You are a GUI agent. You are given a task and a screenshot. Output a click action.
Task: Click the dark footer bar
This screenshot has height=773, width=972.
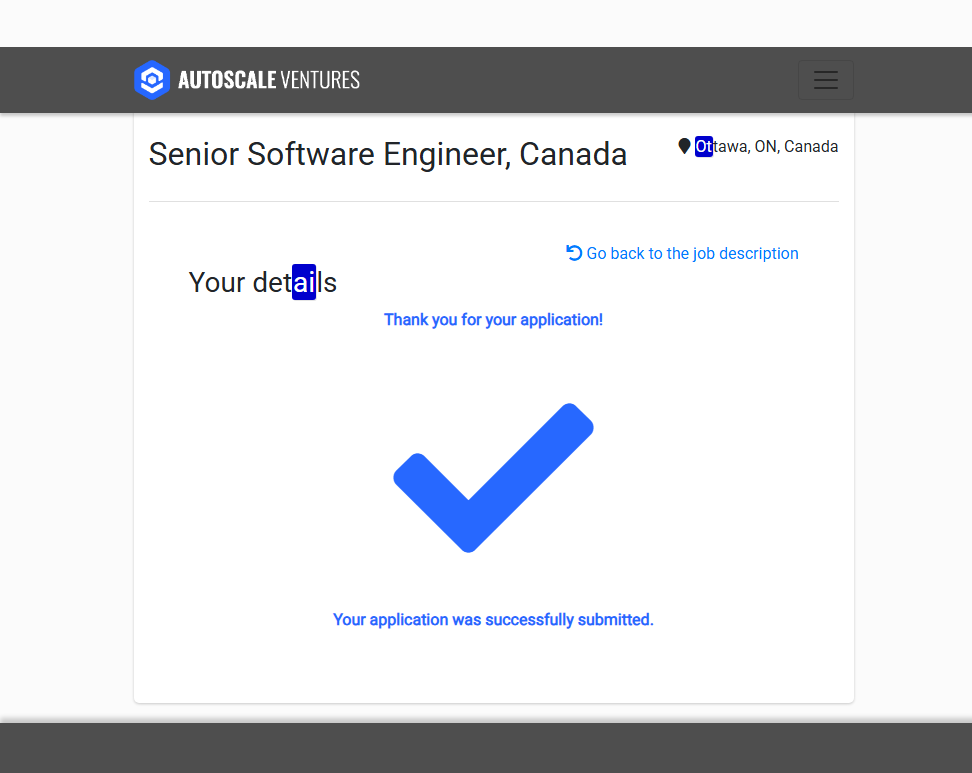coord(486,748)
